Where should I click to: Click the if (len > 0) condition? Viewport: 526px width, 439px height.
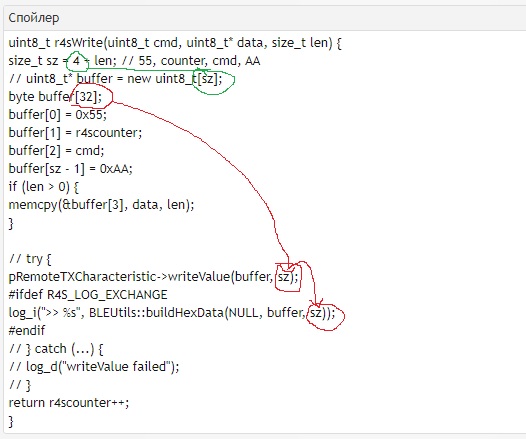pyautogui.click(x=43, y=187)
